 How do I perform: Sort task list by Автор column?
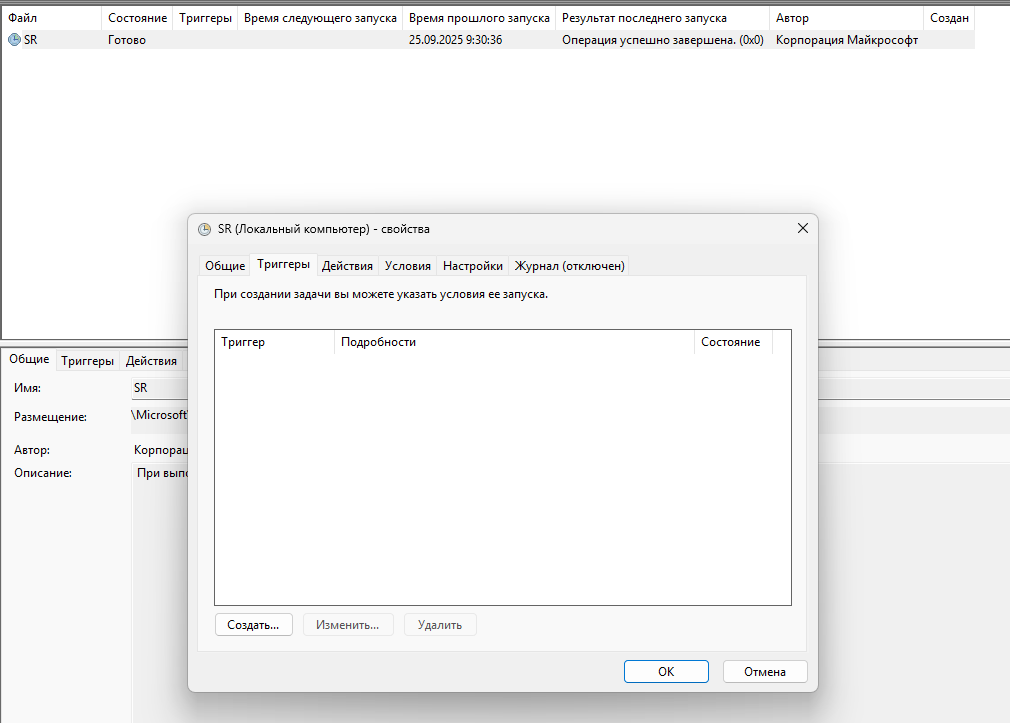coord(846,18)
